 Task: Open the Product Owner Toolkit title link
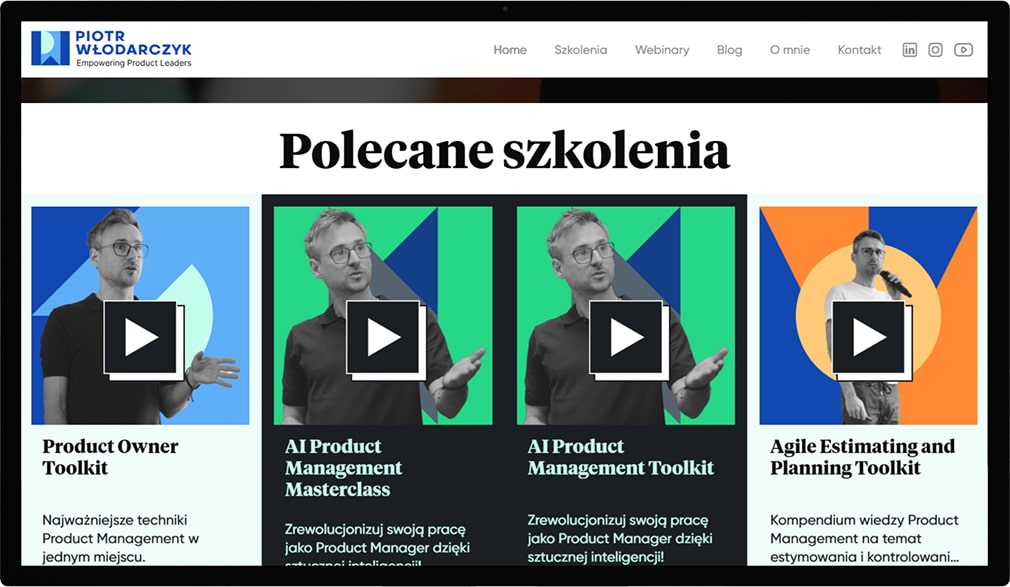(x=110, y=457)
